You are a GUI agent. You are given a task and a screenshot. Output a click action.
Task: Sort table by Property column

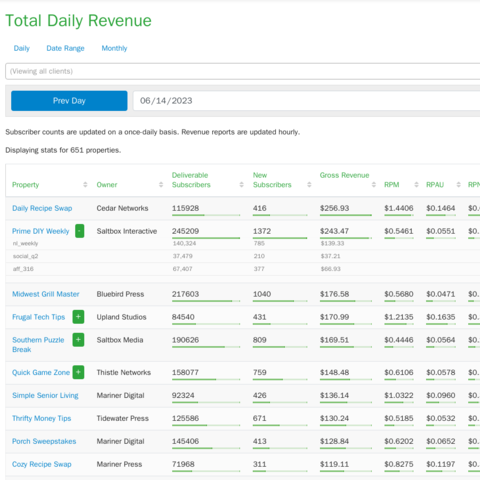85,185
